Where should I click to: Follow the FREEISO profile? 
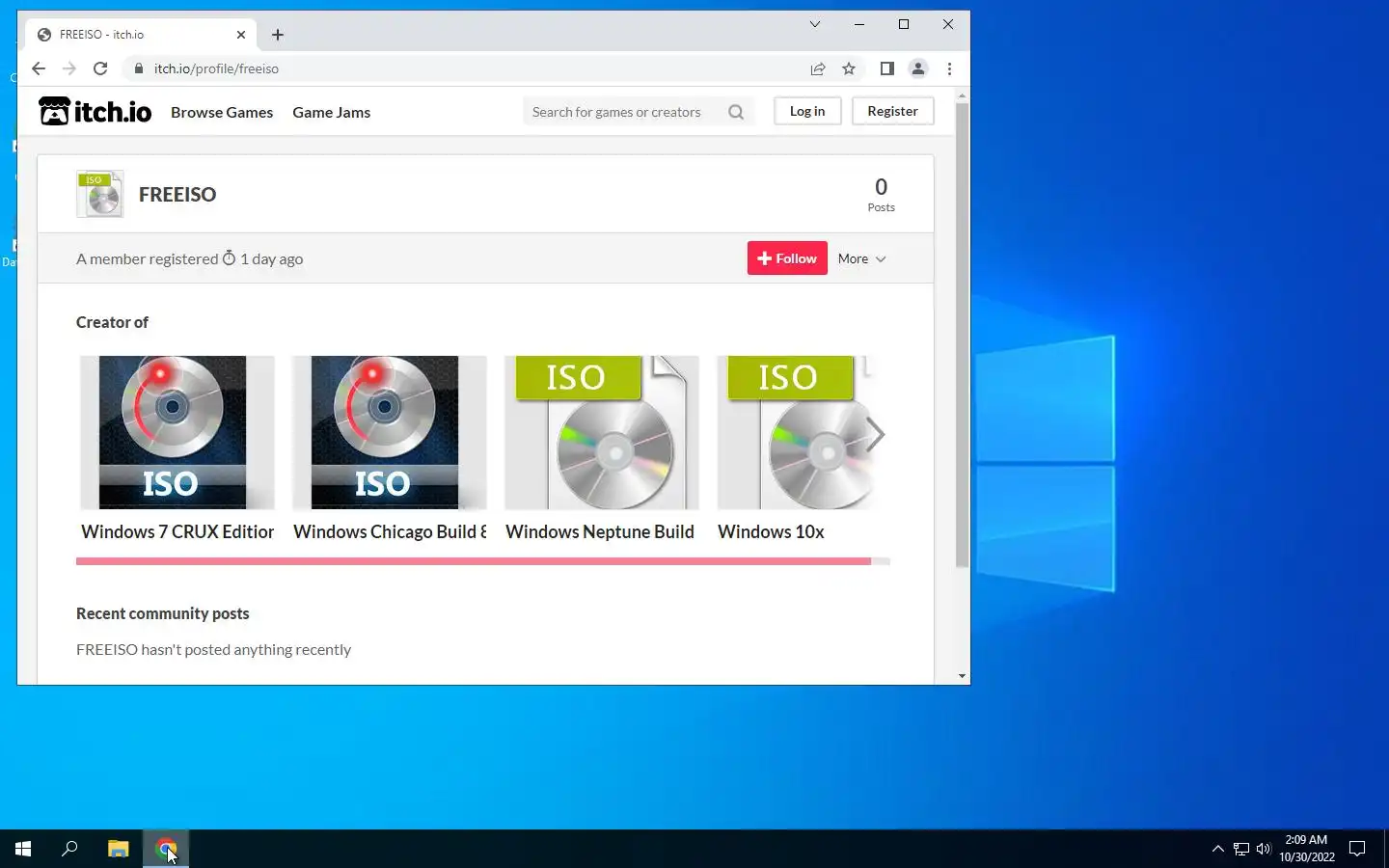point(787,258)
